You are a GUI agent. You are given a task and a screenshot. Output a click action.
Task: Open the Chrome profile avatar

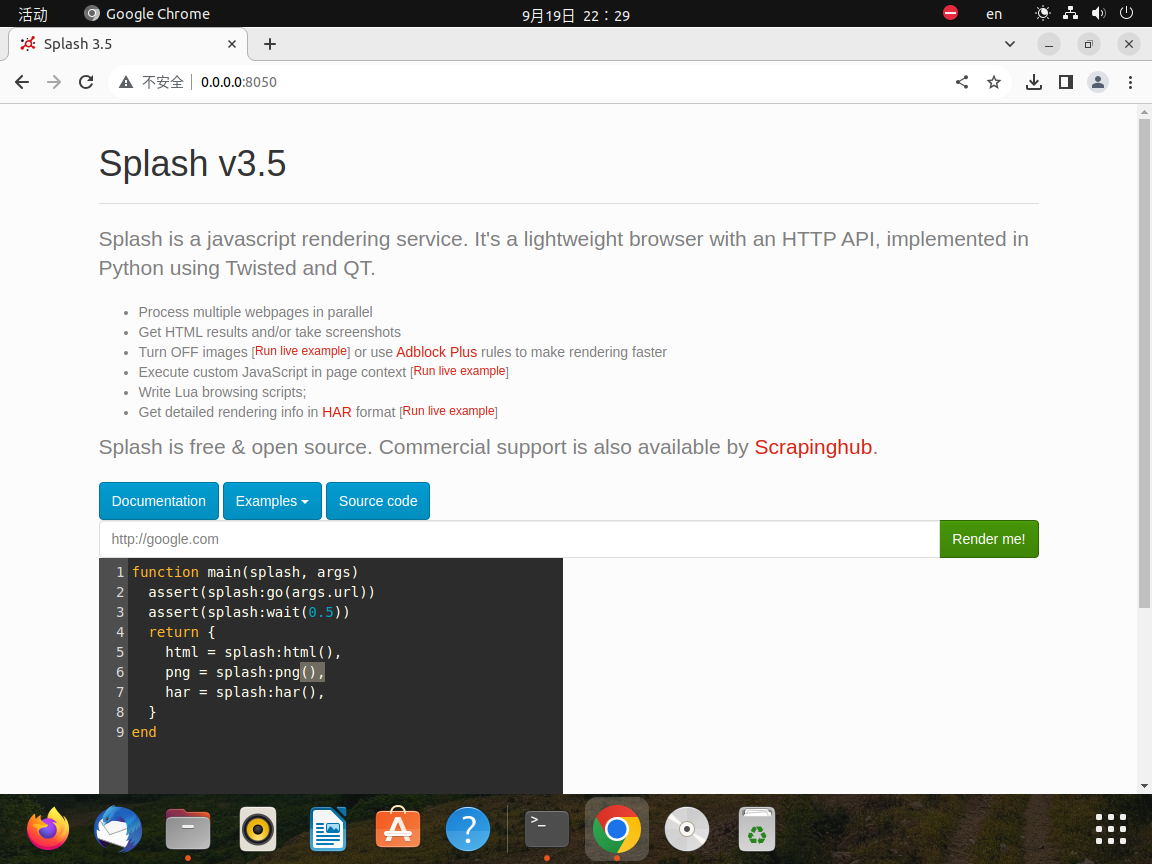click(x=1098, y=82)
